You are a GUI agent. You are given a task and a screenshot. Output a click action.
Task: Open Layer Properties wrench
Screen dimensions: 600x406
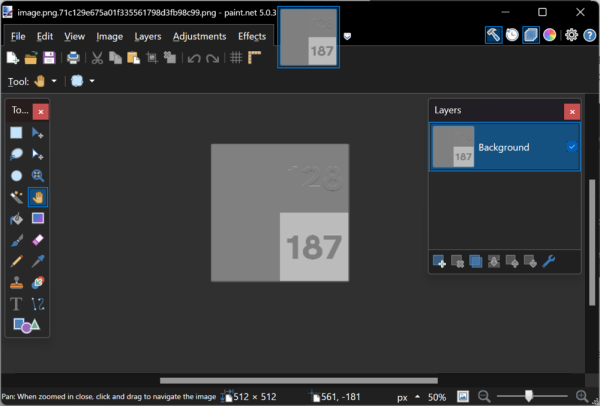pos(548,261)
